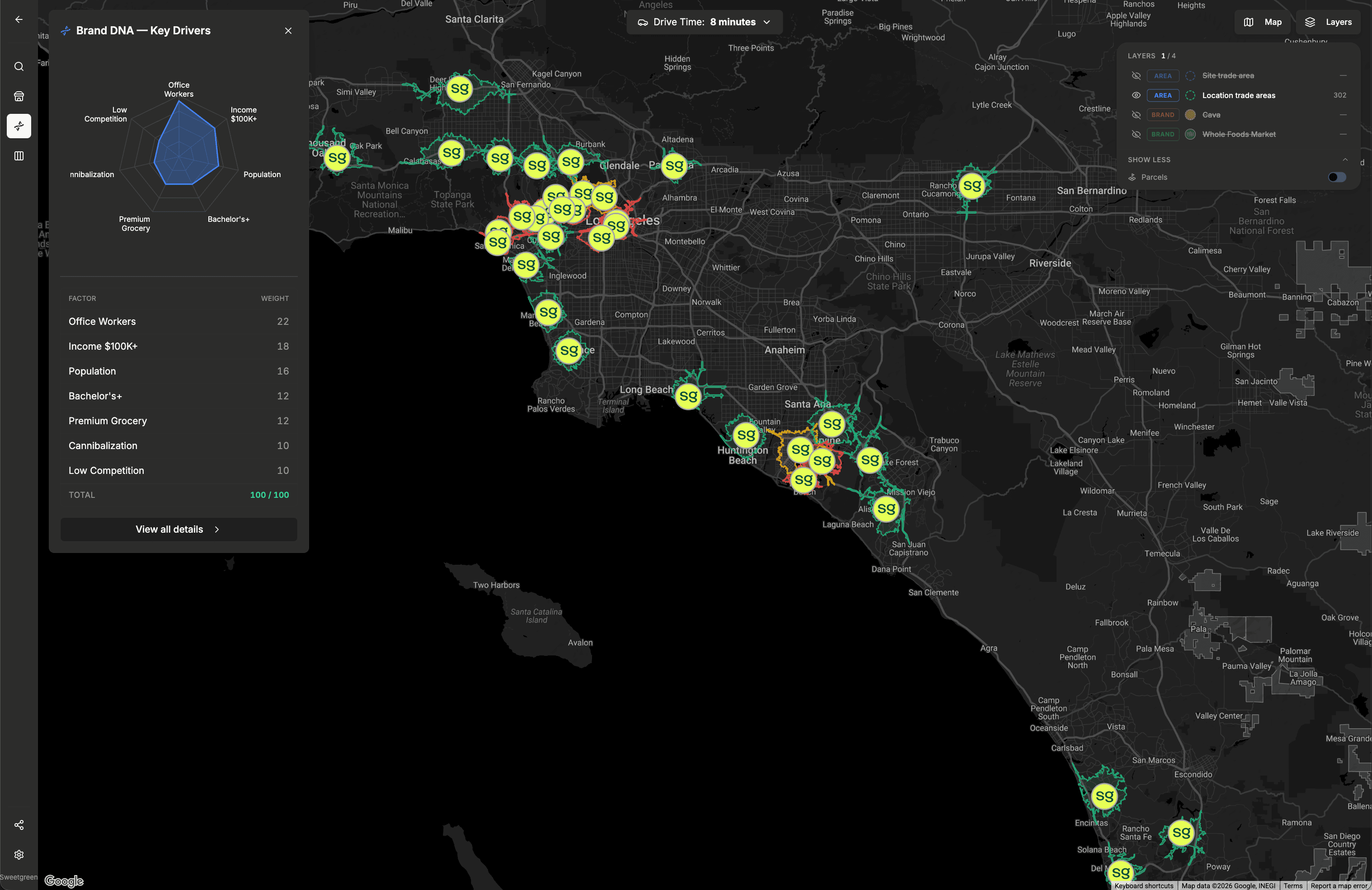Select the Population factor row
This screenshot has width=1372, height=890.
tap(179, 371)
